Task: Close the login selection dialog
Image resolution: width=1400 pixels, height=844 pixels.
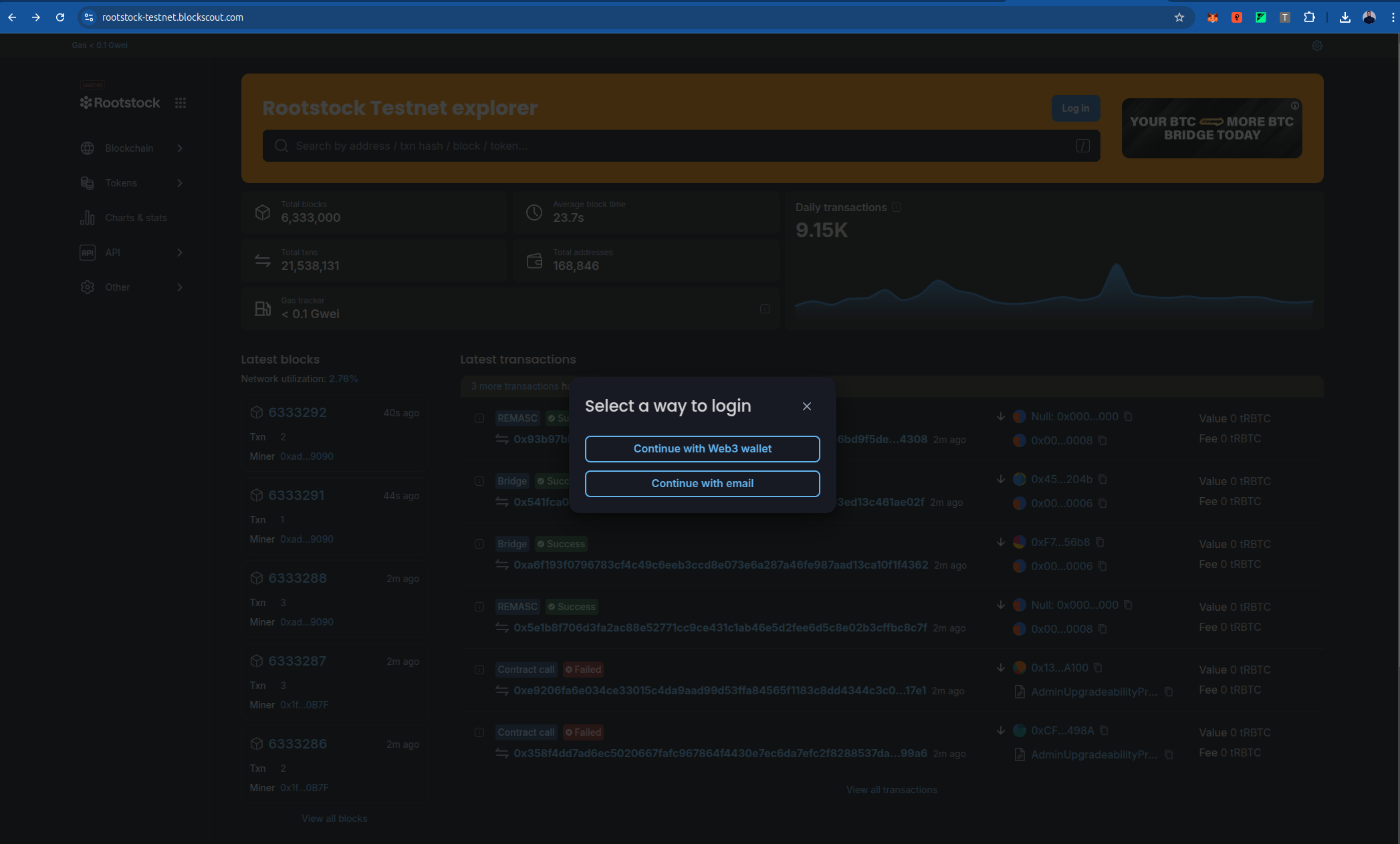Action: 807,406
